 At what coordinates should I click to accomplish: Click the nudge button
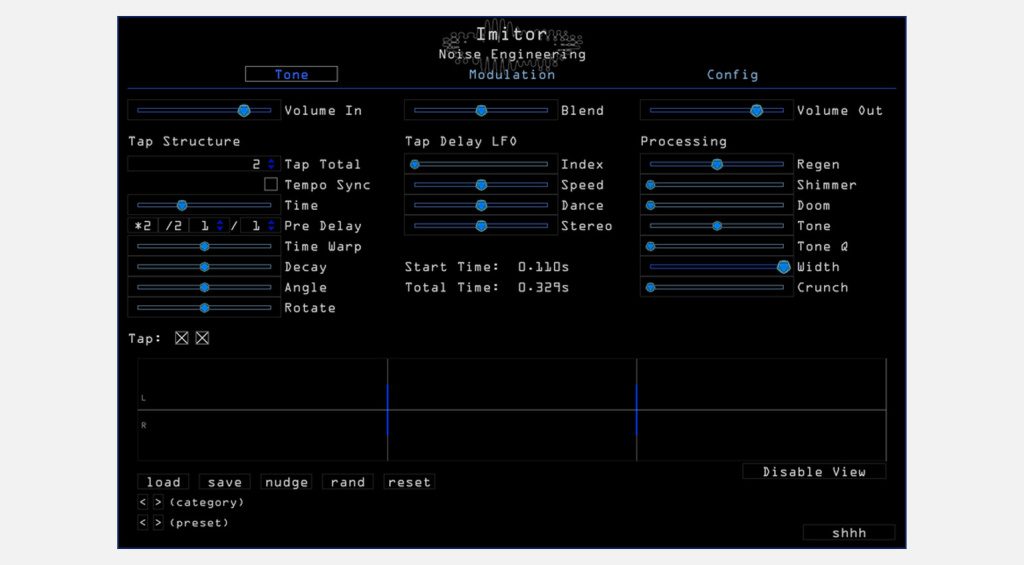pyautogui.click(x=286, y=482)
